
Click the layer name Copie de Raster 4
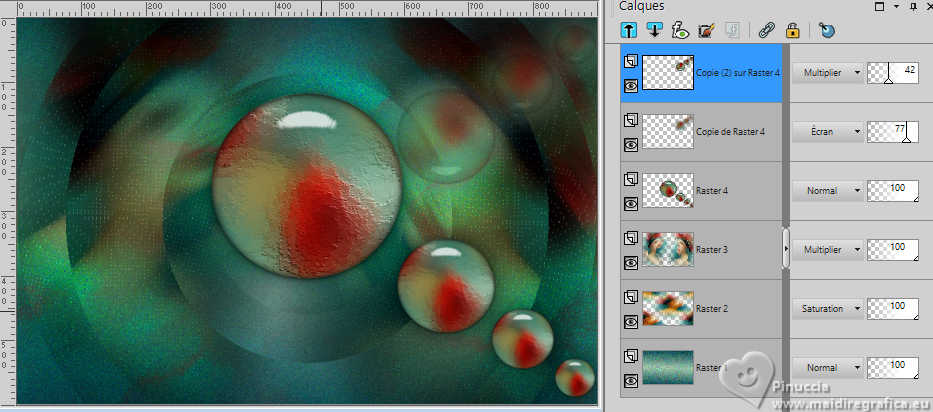[730, 132]
